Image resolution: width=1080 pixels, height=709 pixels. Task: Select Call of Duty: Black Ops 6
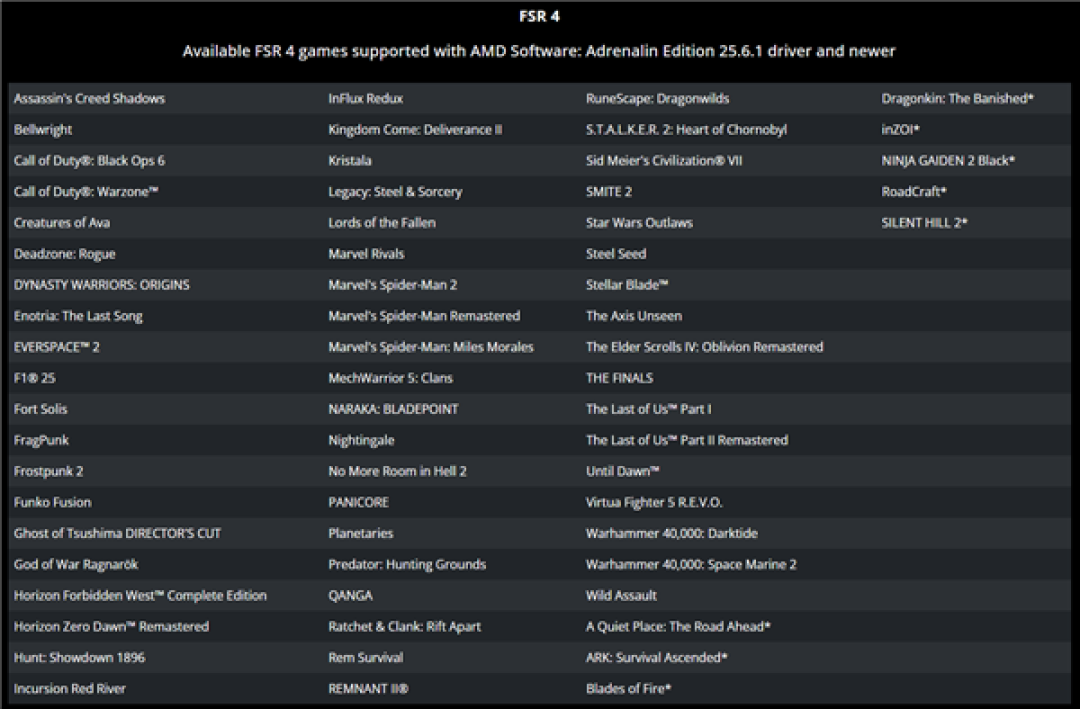tap(90, 161)
